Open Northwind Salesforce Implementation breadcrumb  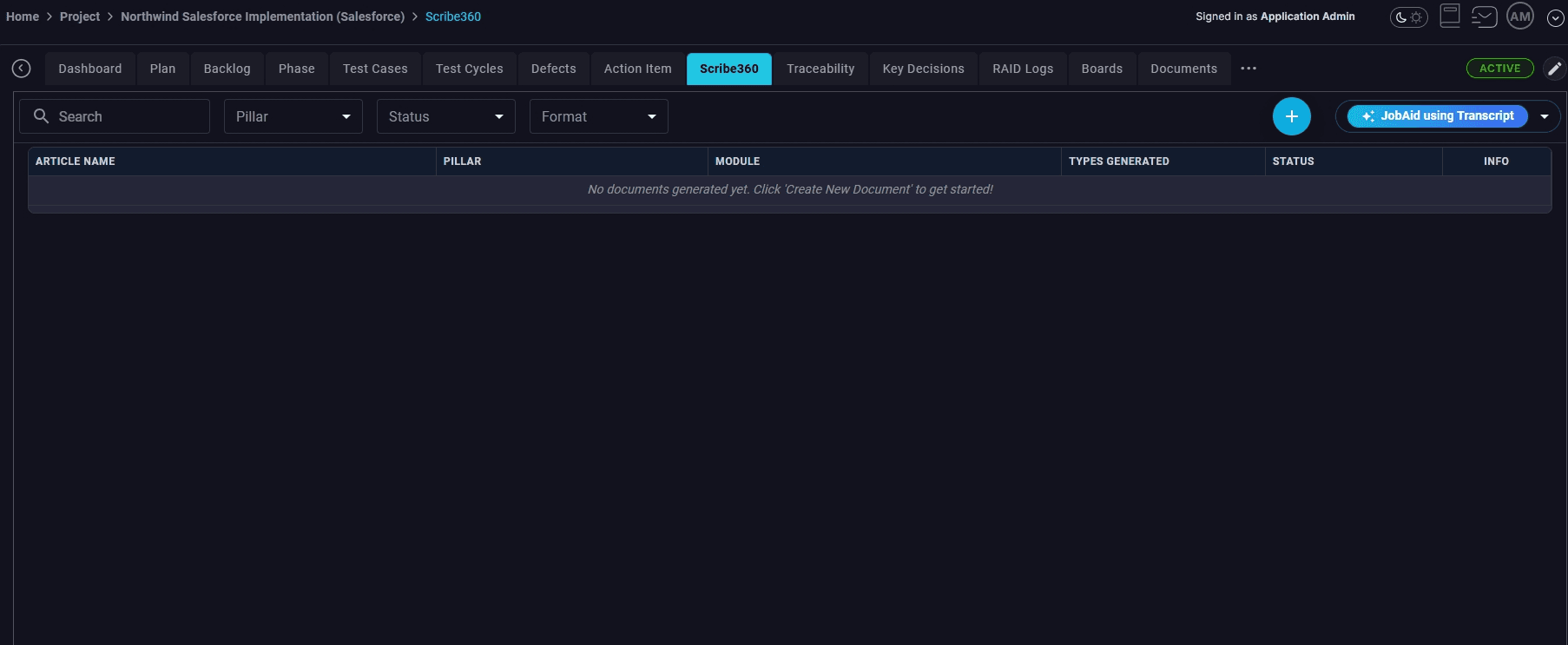[x=262, y=16]
